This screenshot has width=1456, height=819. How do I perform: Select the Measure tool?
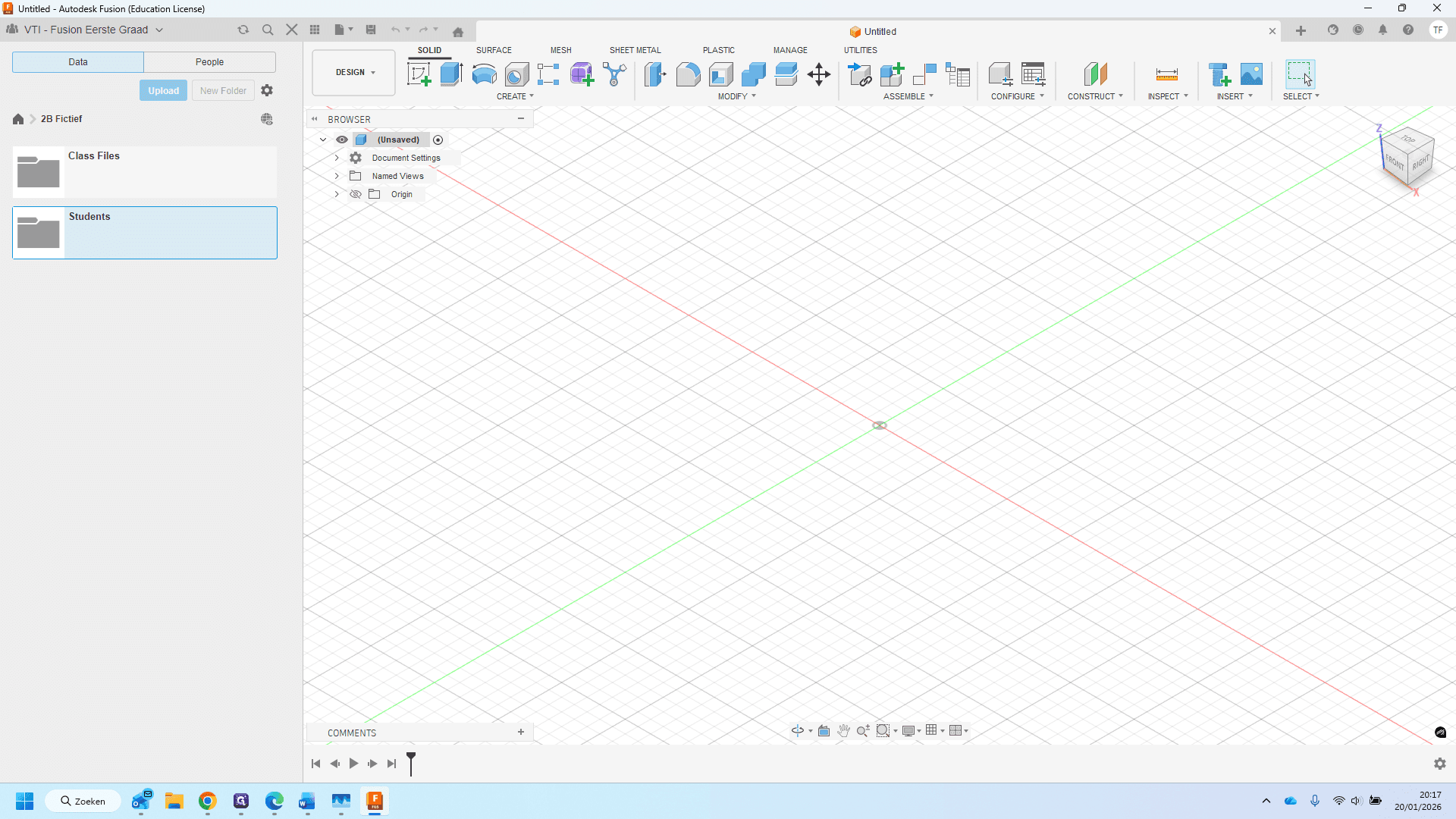tap(1167, 74)
